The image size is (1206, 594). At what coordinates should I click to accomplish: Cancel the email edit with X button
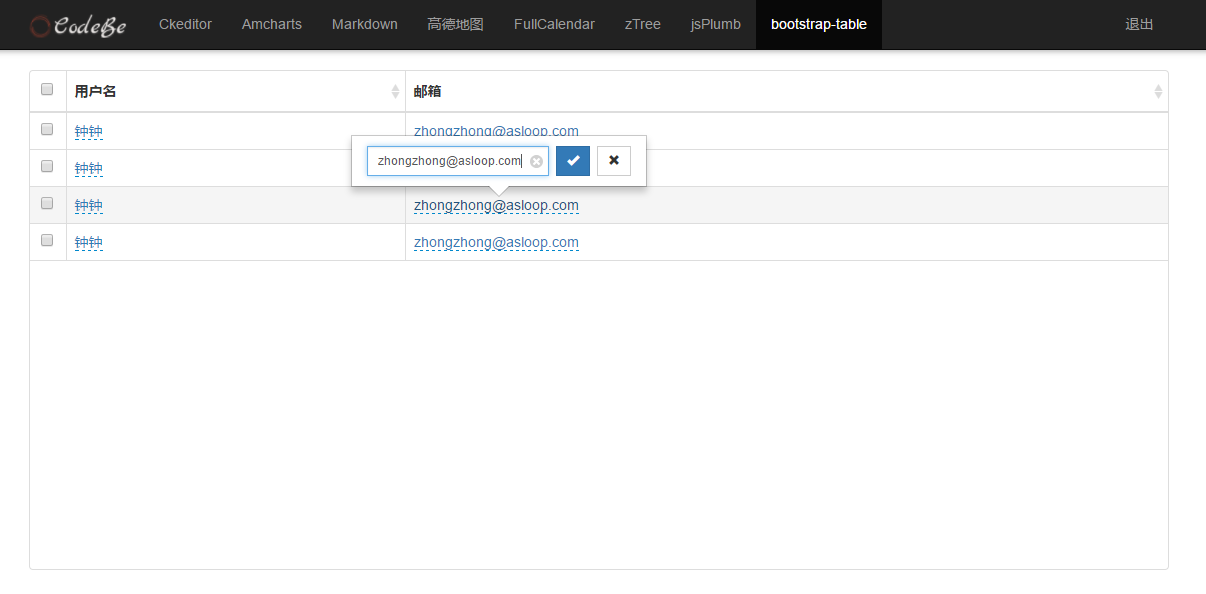pyautogui.click(x=614, y=160)
